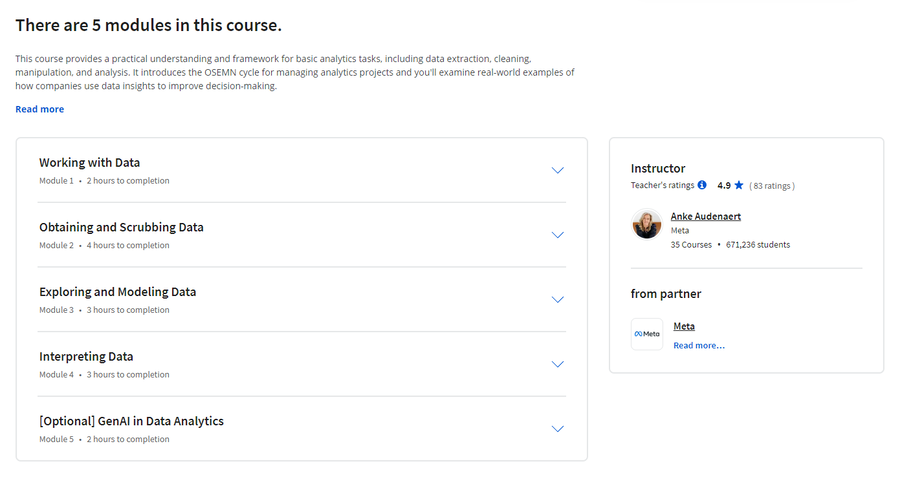The image size is (900, 477).
Task: Click the 83 ratings count text
Action: point(772,186)
